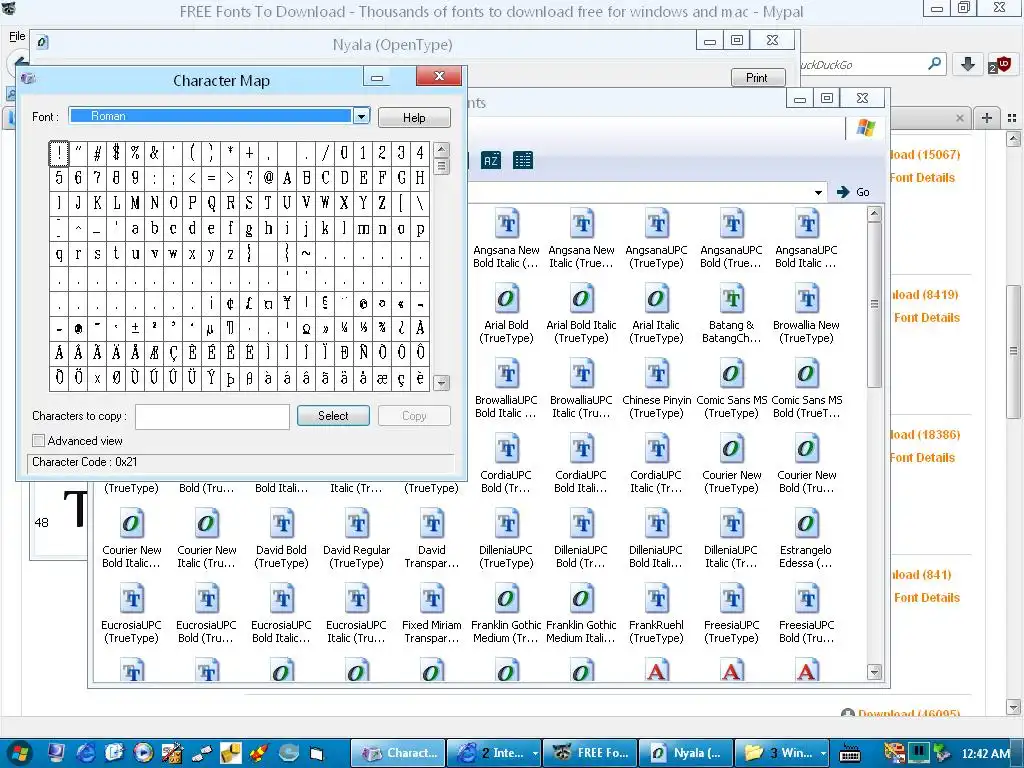Click the Download (841) link
The width and height of the screenshot is (1024, 768).
[921, 575]
